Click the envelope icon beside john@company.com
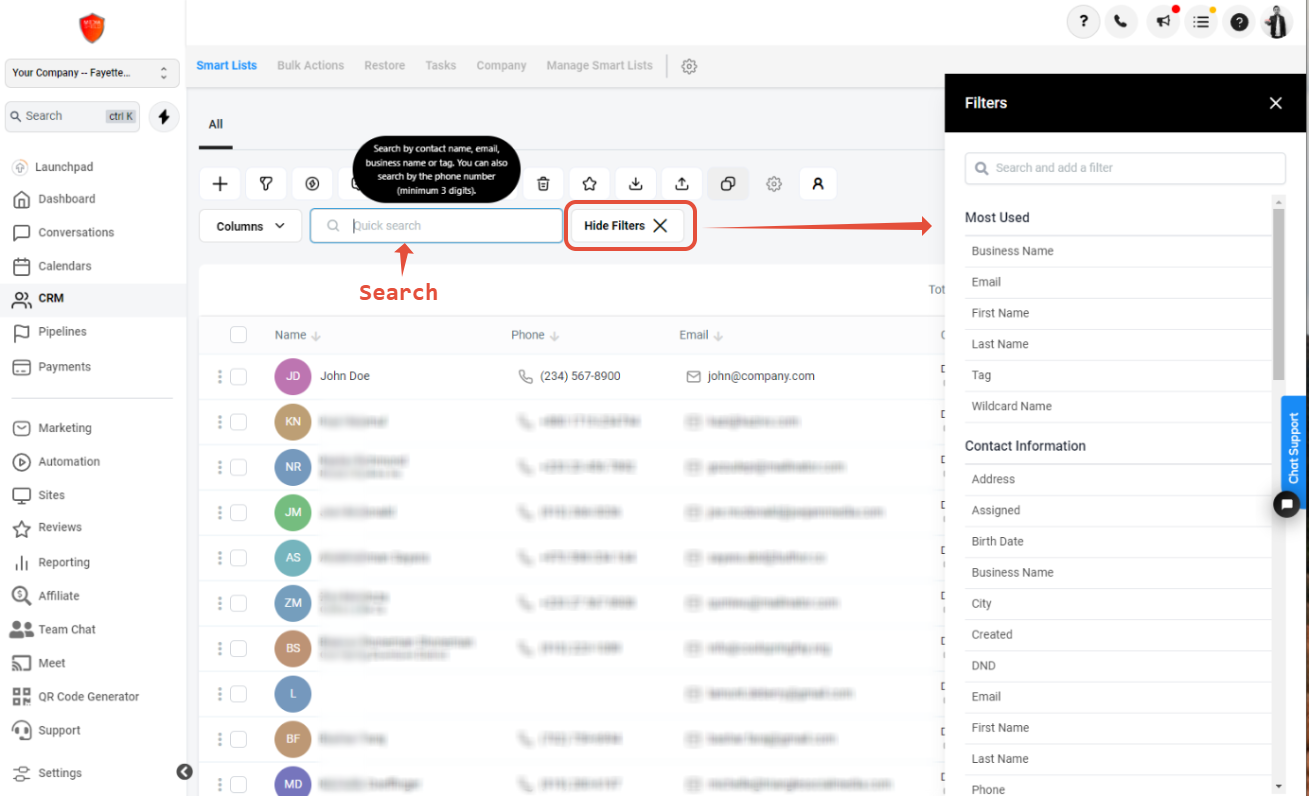Image resolution: width=1309 pixels, height=796 pixels. (x=693, y=376)
